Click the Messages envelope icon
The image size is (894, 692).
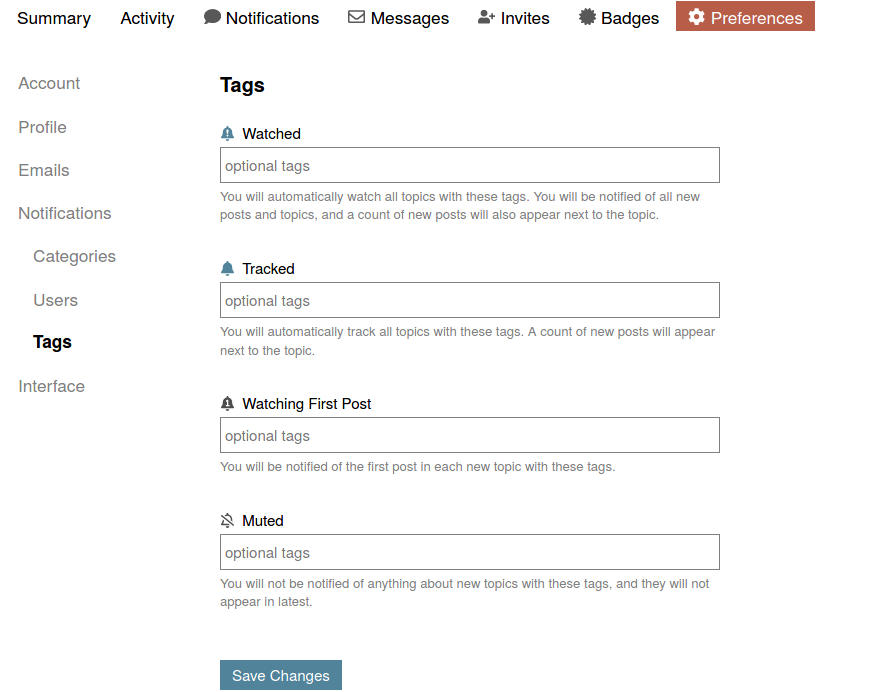[x=356, y=17]
